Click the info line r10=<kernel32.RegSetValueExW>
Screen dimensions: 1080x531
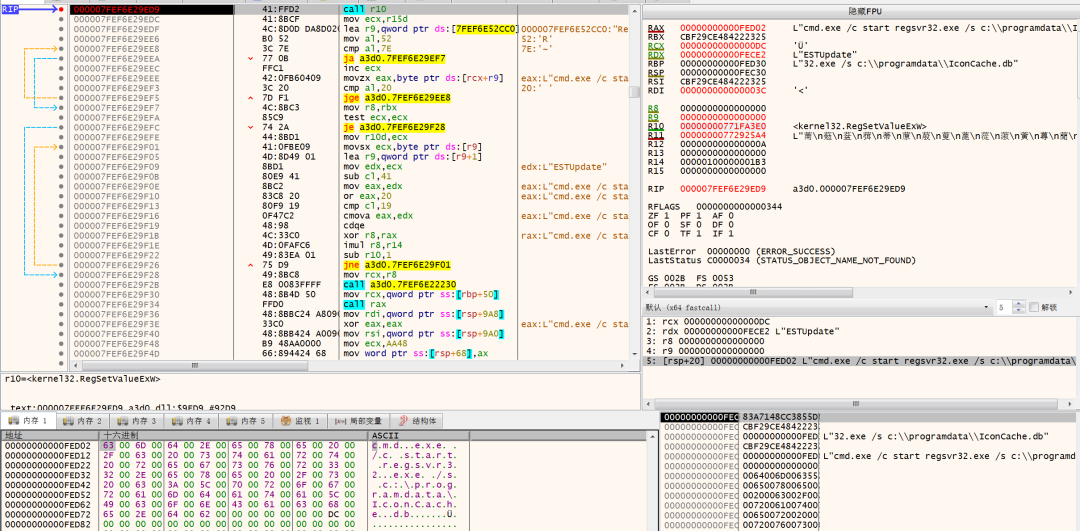pos(83,379)
